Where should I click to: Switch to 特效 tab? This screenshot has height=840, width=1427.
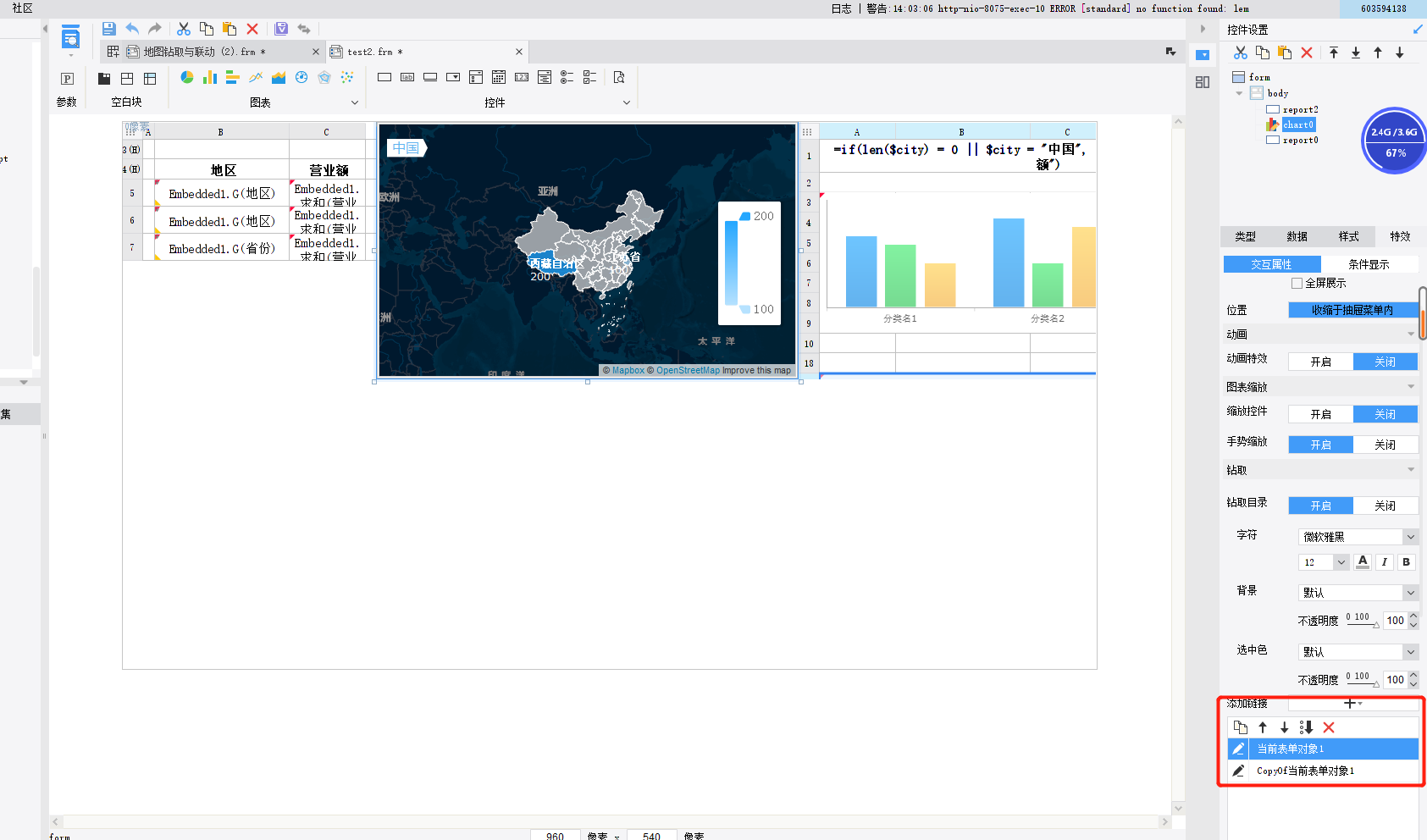pos(1401,236)
